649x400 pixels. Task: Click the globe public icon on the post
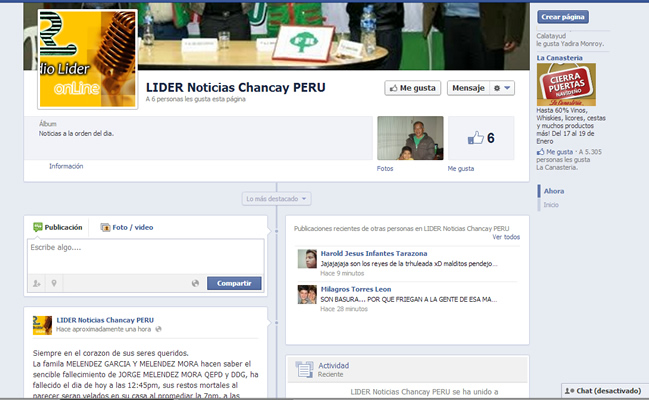(x=158, y=329)
